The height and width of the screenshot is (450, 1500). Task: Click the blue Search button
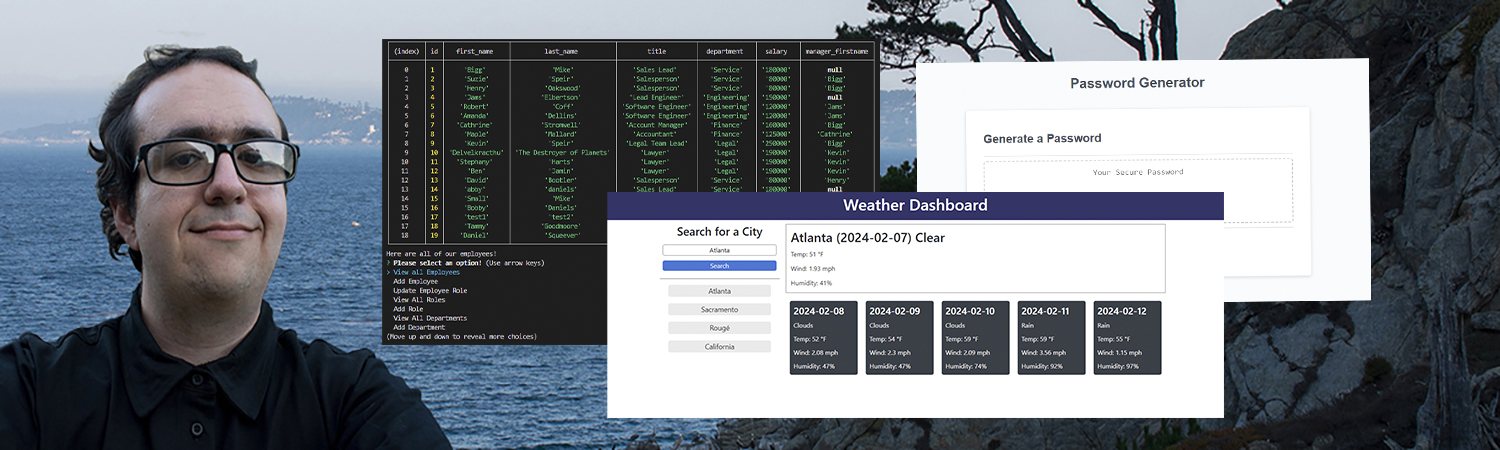[719, 266]
